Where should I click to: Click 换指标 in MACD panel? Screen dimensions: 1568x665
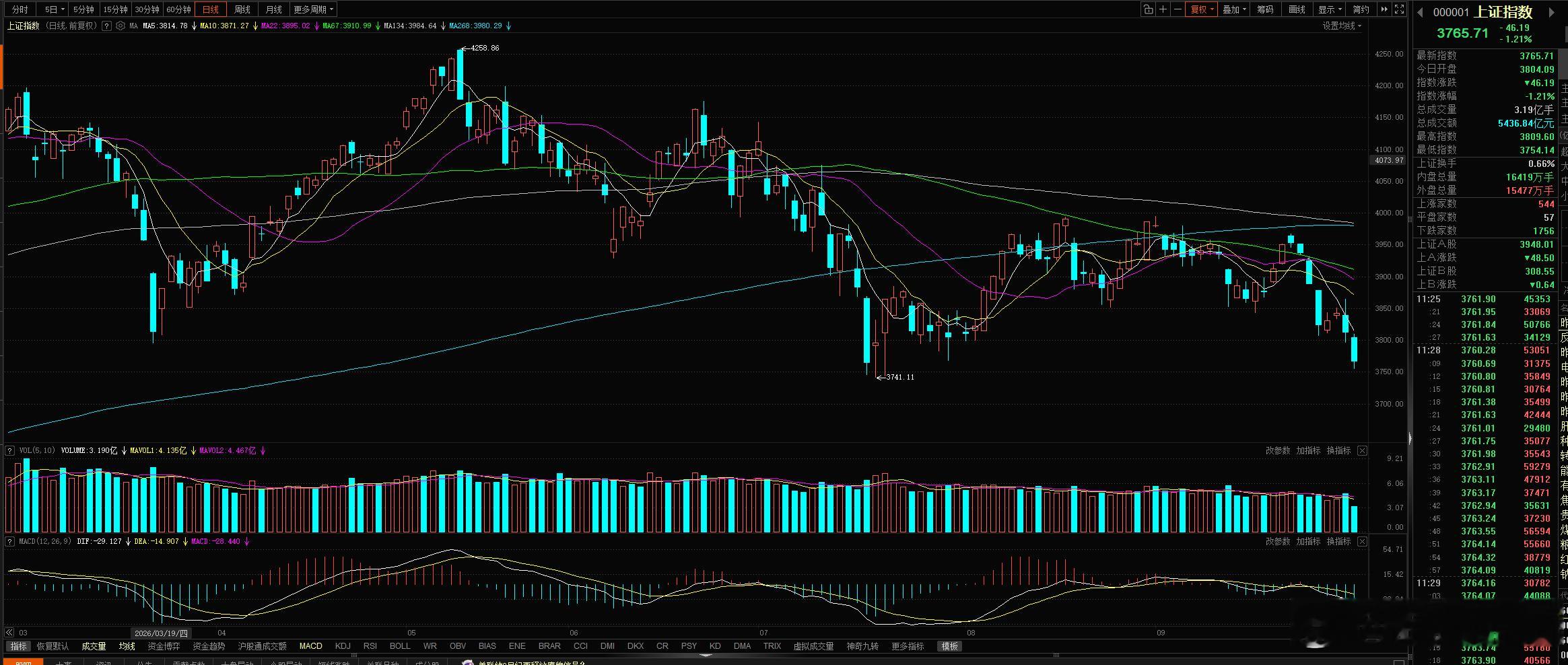[1338, 541]
